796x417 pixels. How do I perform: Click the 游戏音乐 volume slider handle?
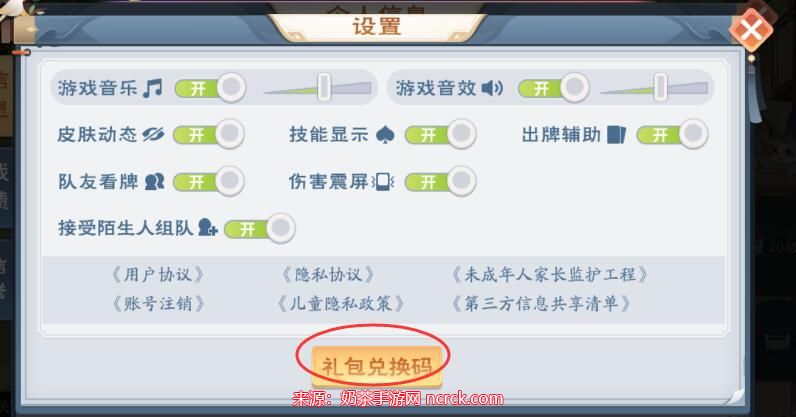pos(324,87)
